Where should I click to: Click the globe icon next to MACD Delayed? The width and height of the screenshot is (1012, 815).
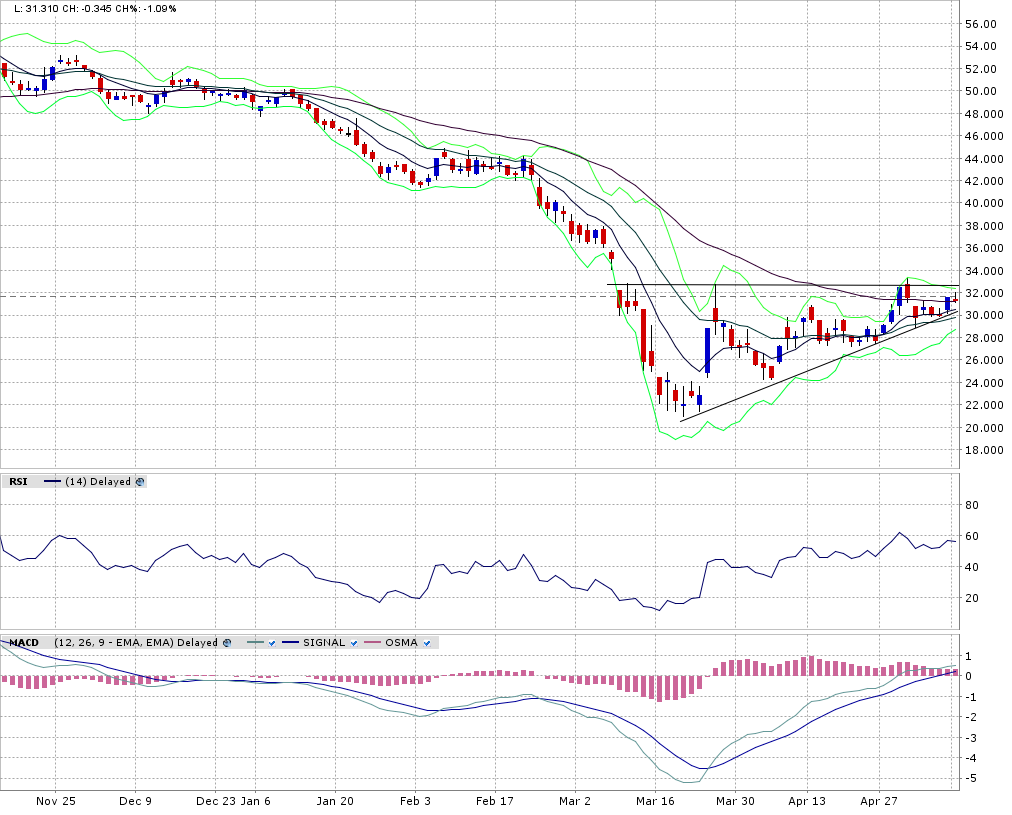(226, 643)
